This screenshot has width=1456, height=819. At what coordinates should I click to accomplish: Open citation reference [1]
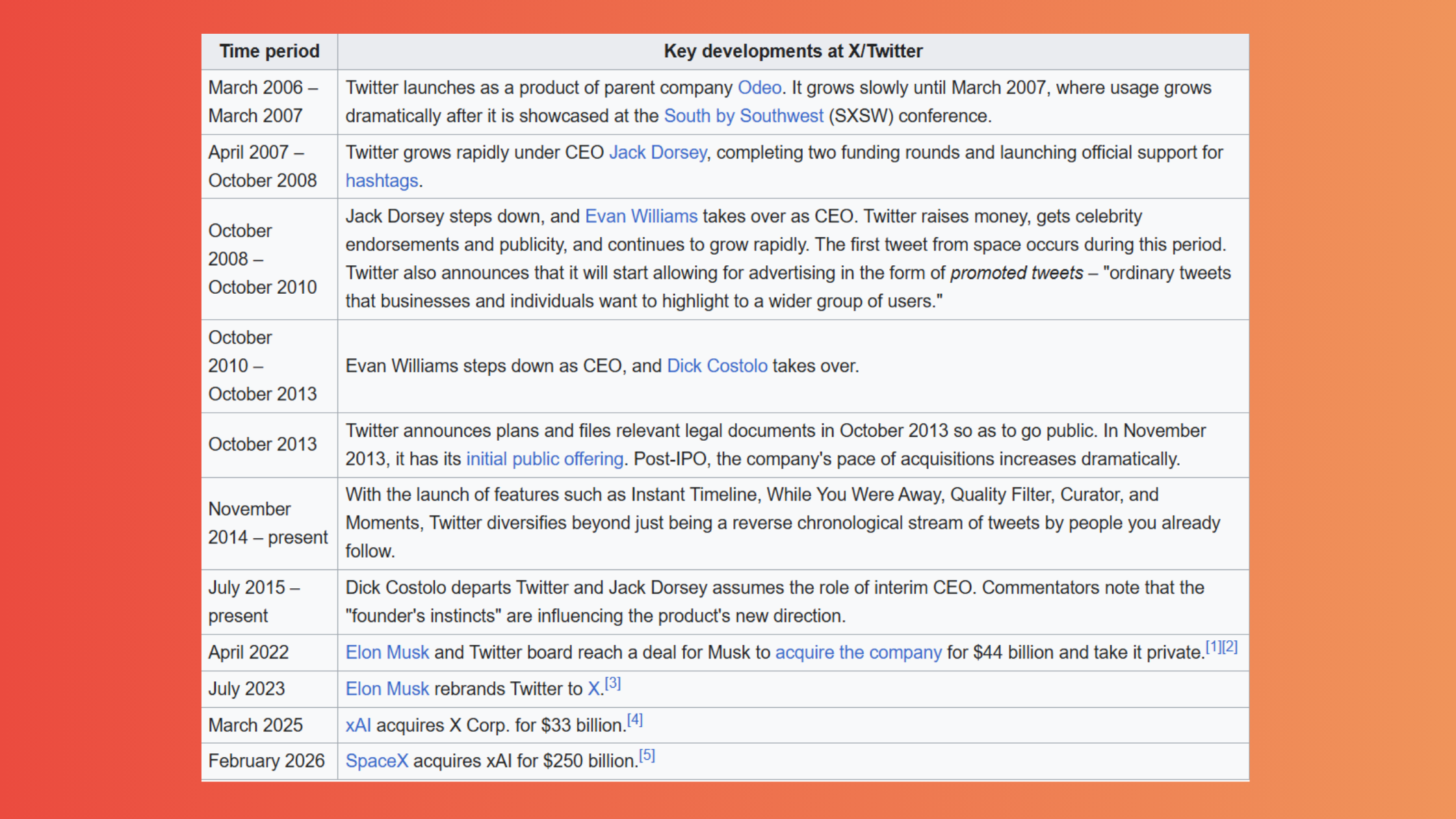(1214, 647)
